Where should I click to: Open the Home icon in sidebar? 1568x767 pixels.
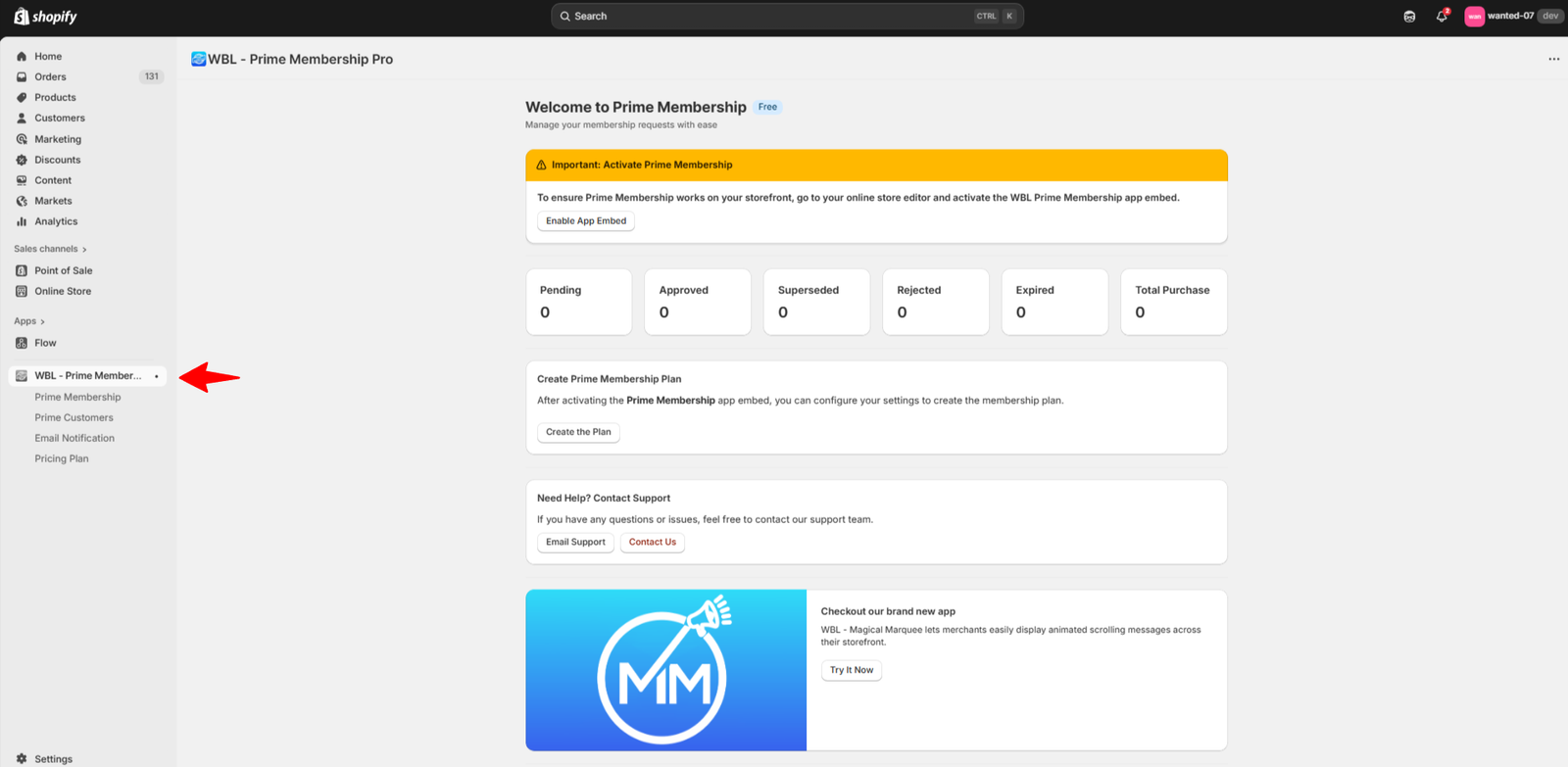pyautogui.click(x=22, y=57)
